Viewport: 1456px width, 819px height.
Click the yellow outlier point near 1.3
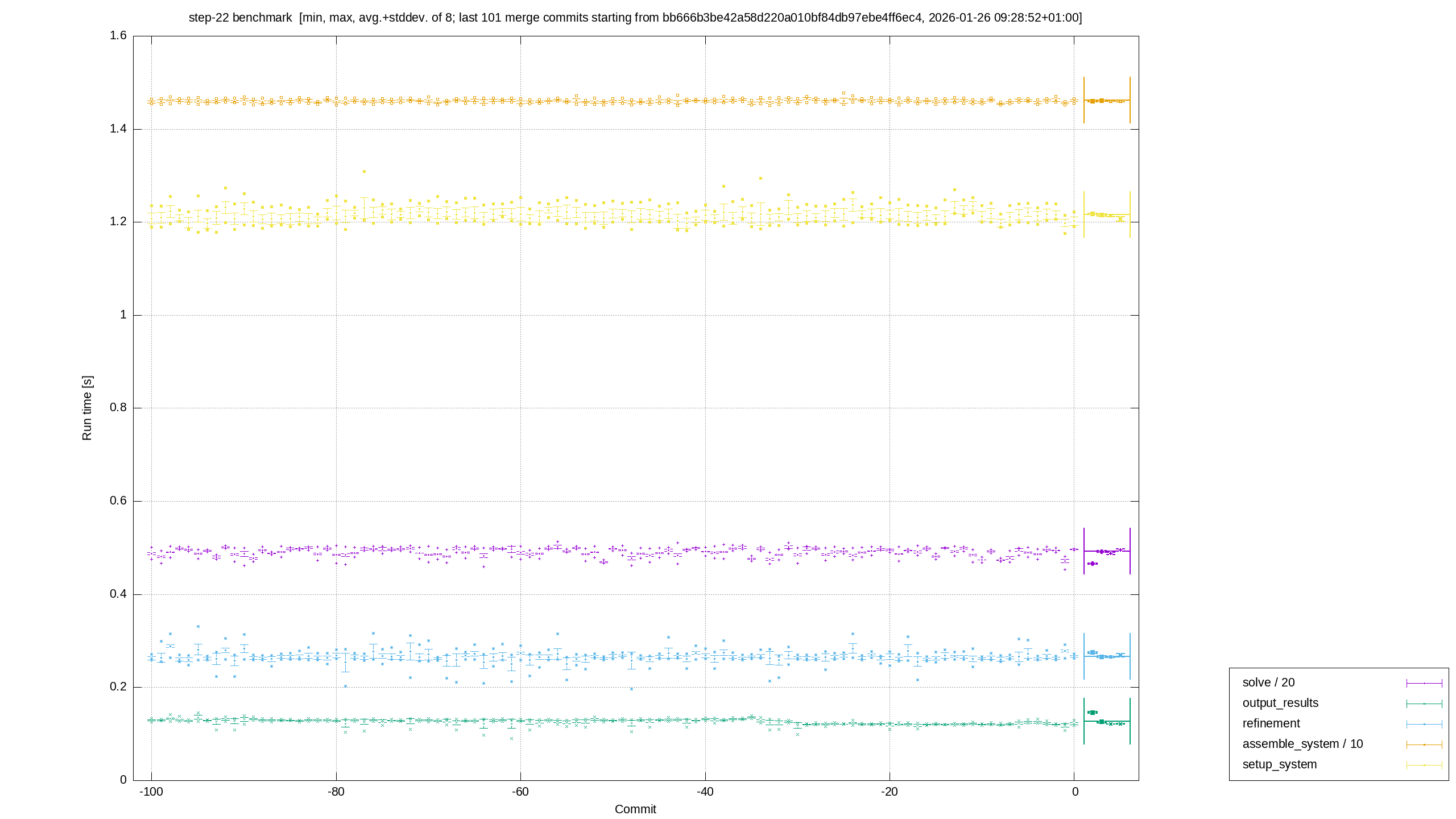click(x=364, y=171)
